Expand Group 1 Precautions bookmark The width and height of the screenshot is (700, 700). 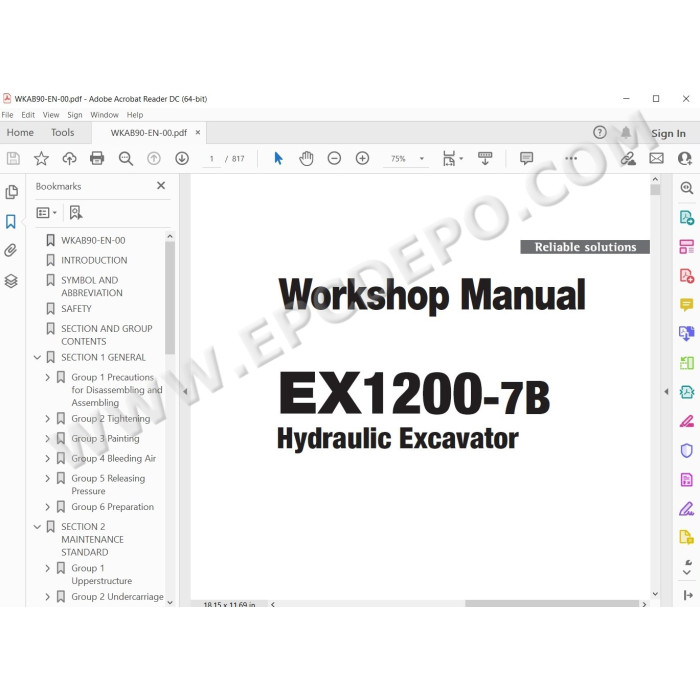47,377
